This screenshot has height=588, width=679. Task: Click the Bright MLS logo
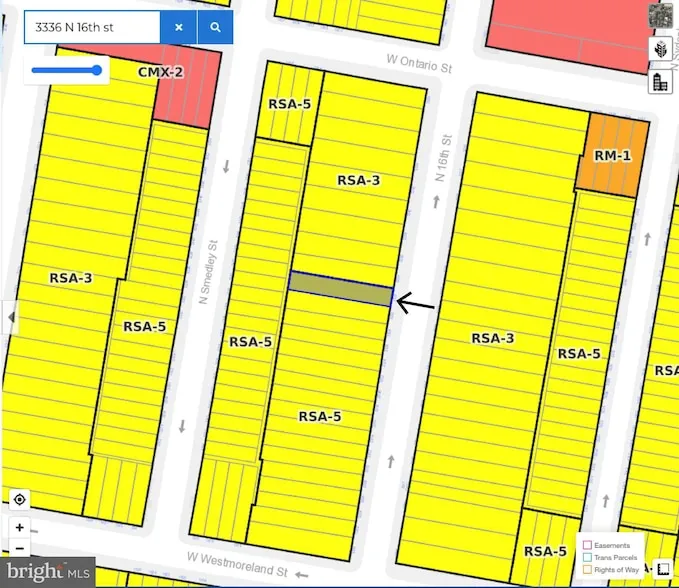47,573
